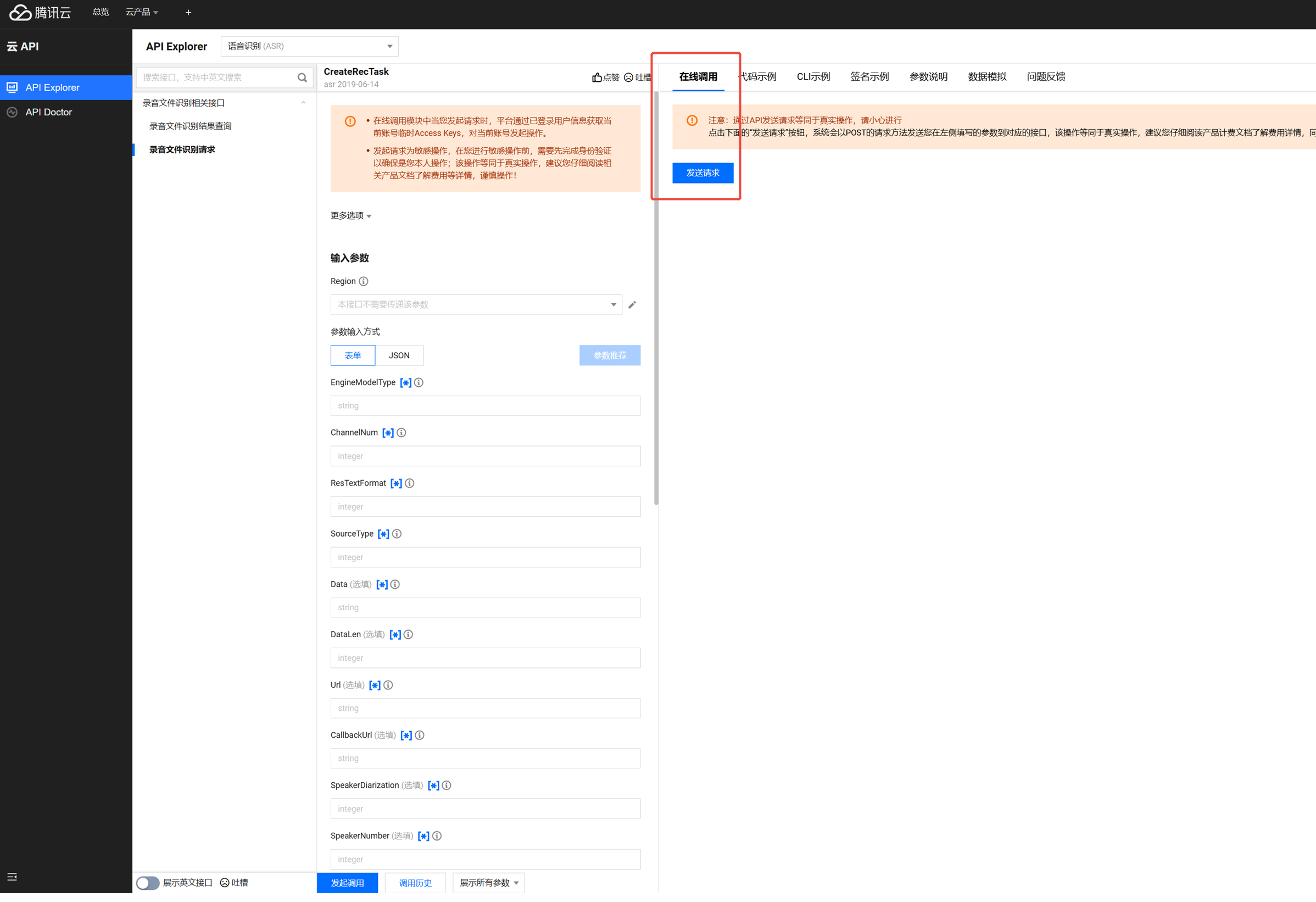Click the 调用历史 button
This screenshot has width=1316, height=902.
415,883
